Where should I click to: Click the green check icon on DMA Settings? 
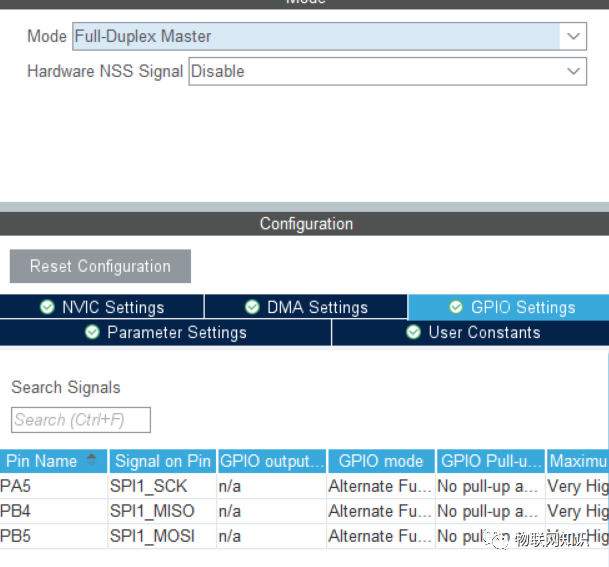252,307
